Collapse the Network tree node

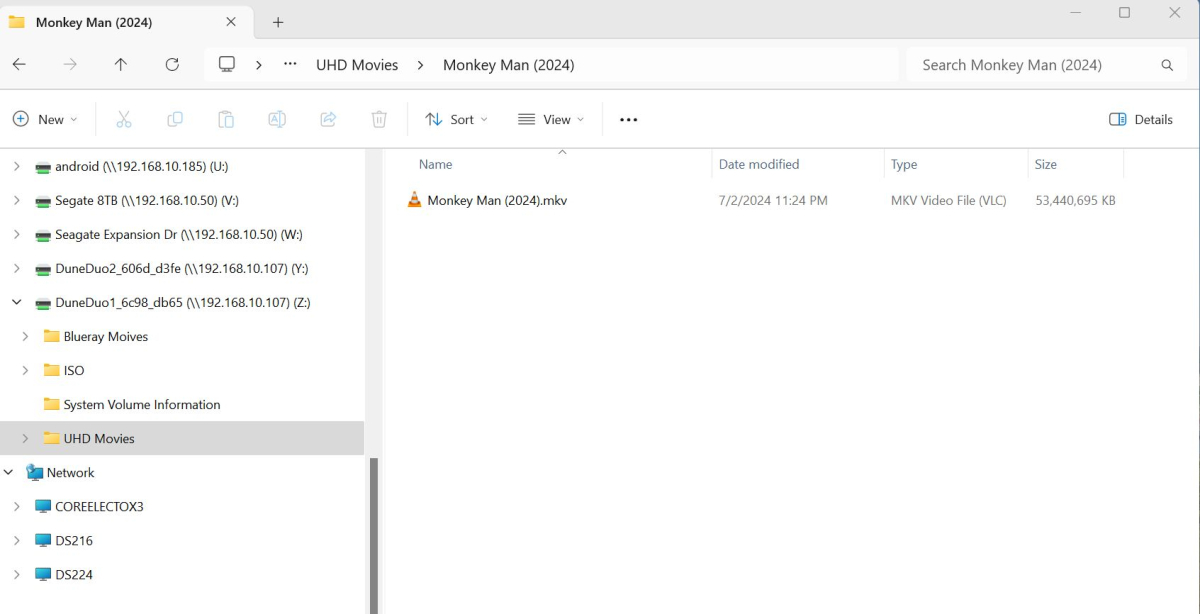(8, 472)
